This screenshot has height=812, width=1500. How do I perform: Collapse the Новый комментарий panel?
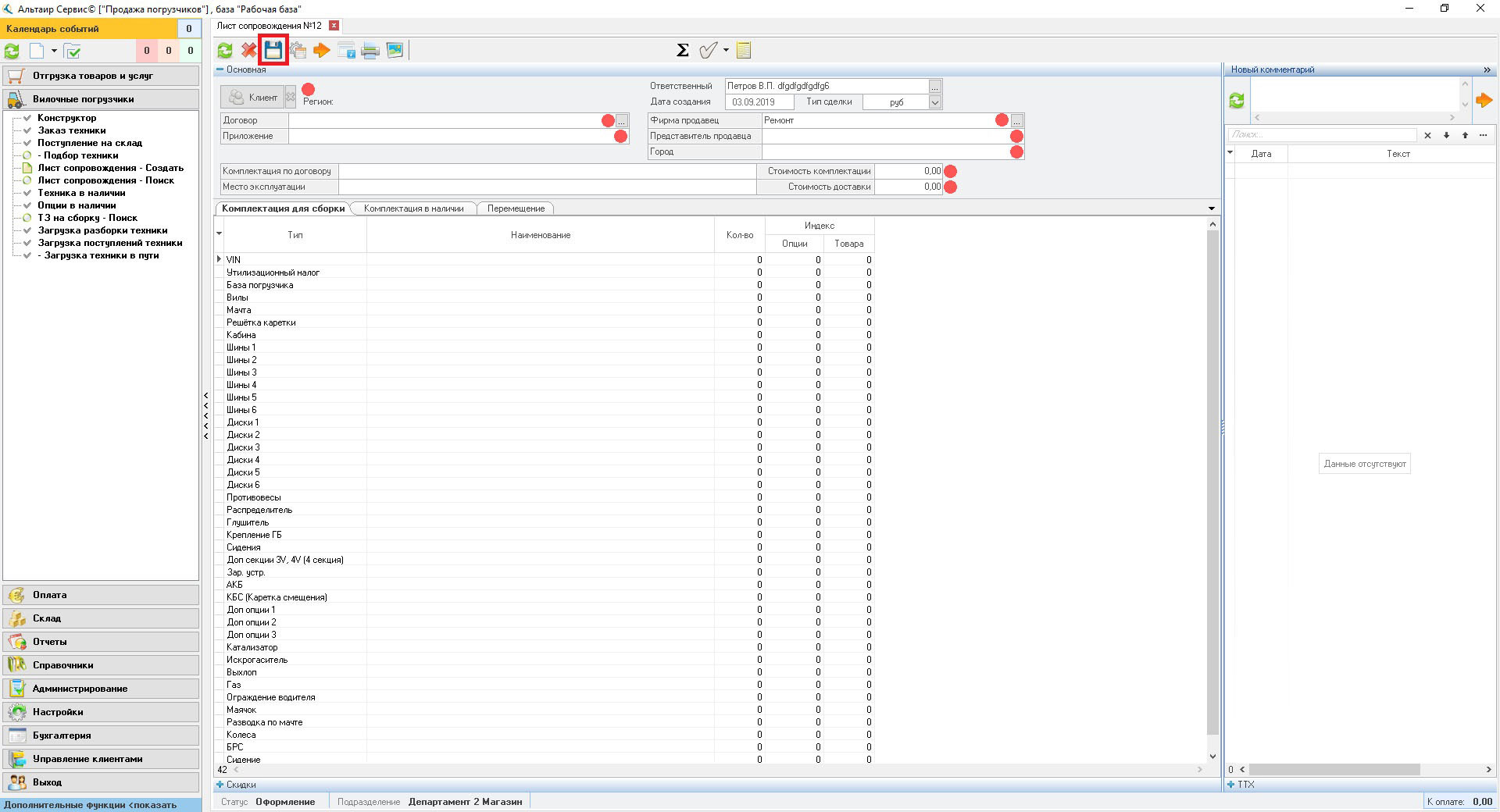1487,70
